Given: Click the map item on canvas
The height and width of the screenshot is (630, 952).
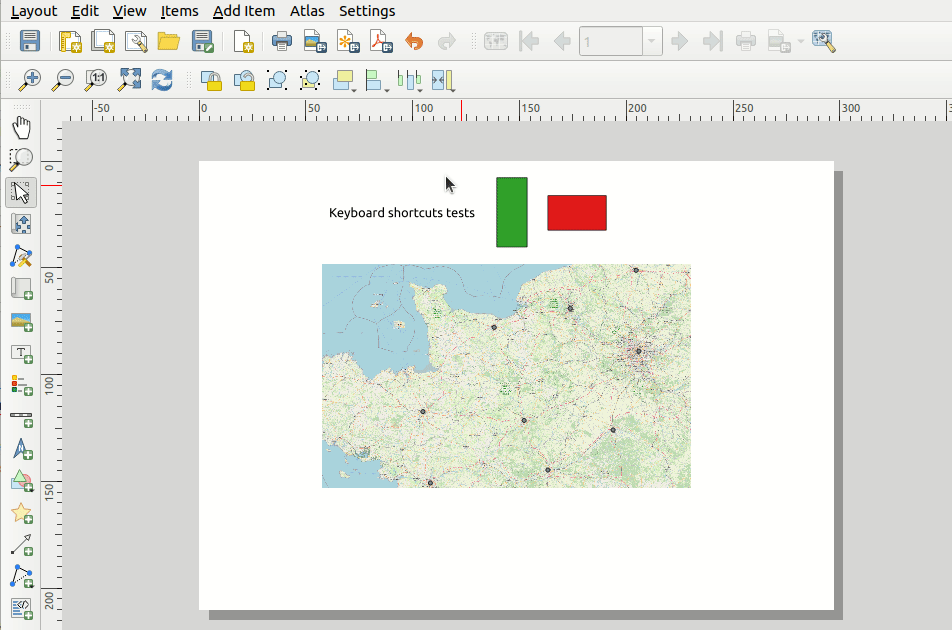Looking at the screenshot, I should tap(506, 376).
